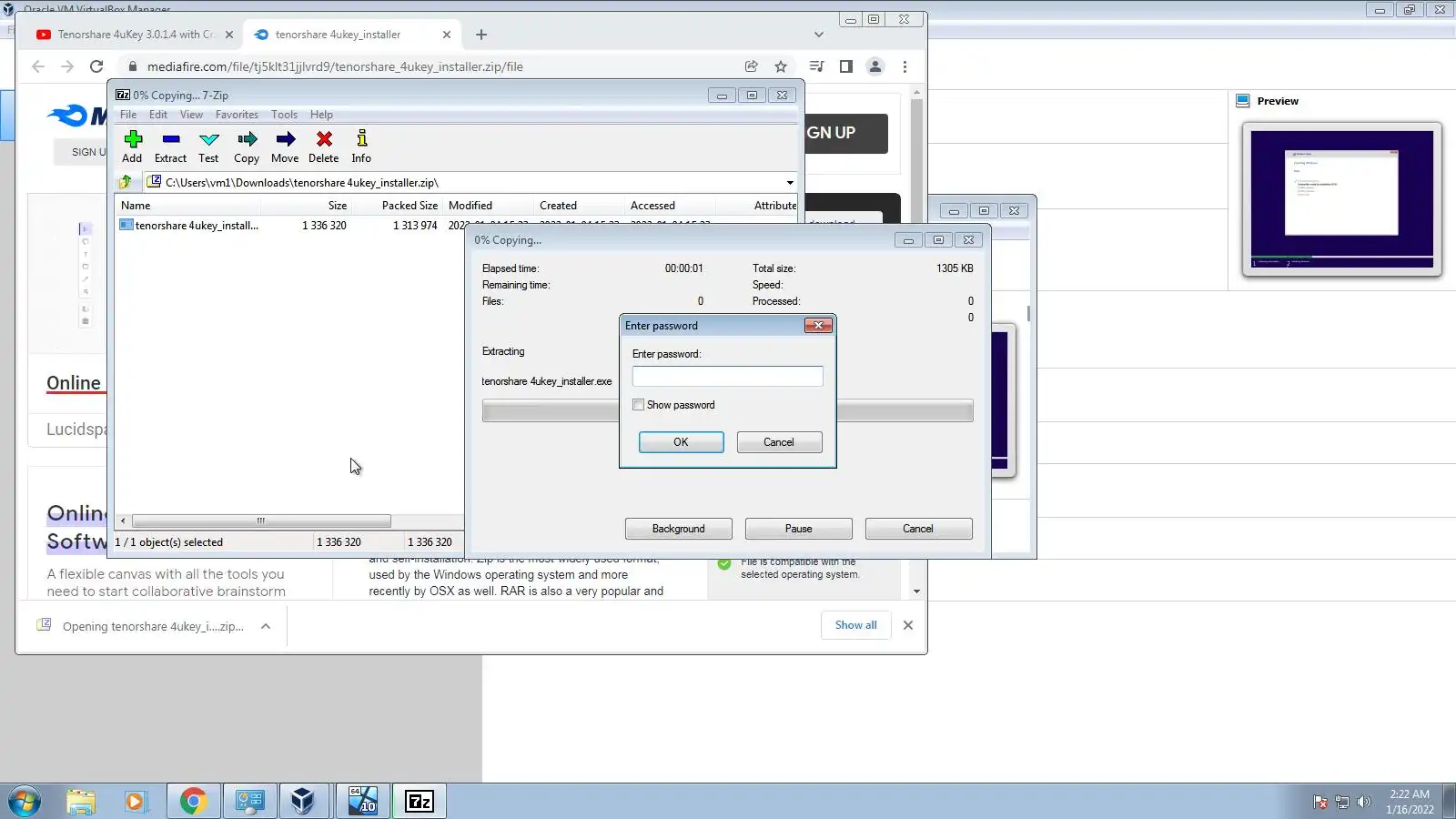This screenshot has width=1456, height=819.
Task: Open Chrome side panel icon
Action: tap(846, 66)
